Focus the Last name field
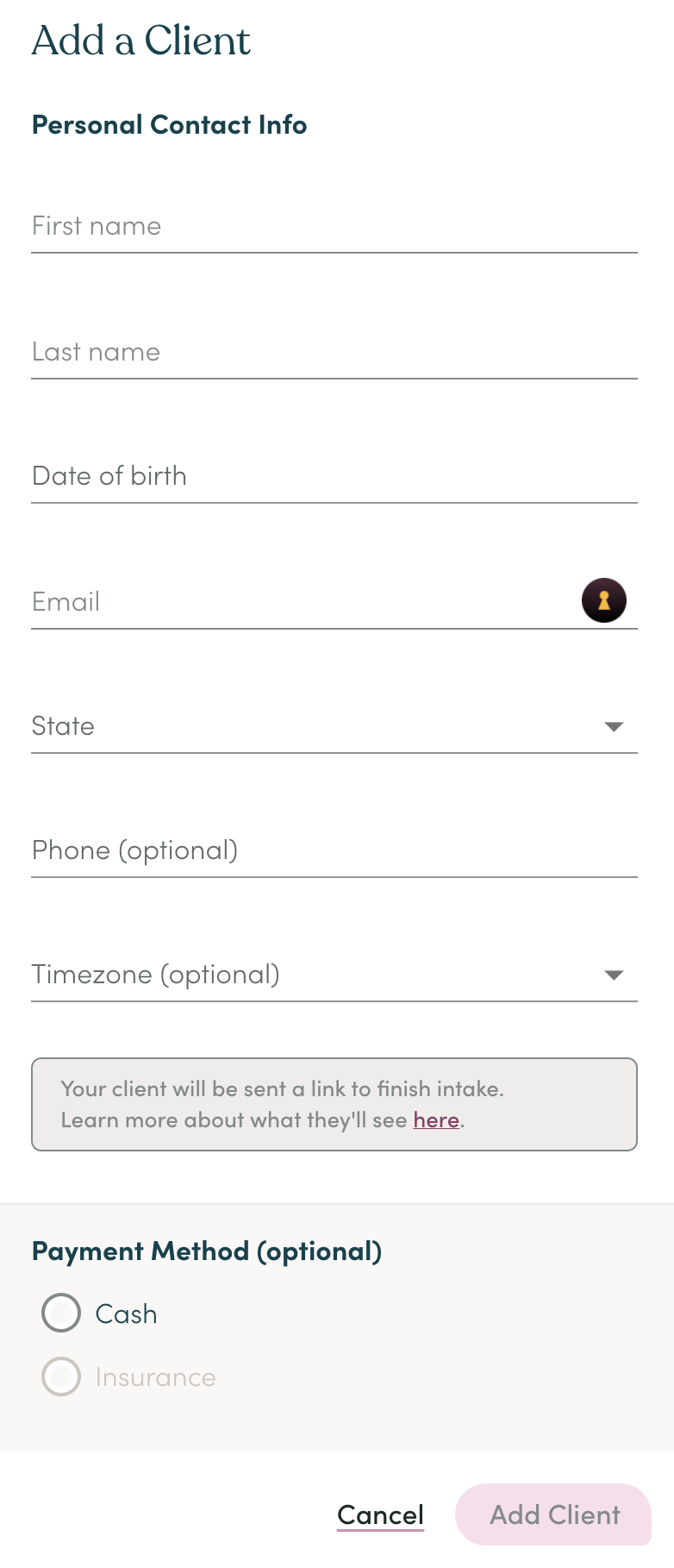Image resolution: width=674 pixels, height=1568 pixels. pos(334,352)
